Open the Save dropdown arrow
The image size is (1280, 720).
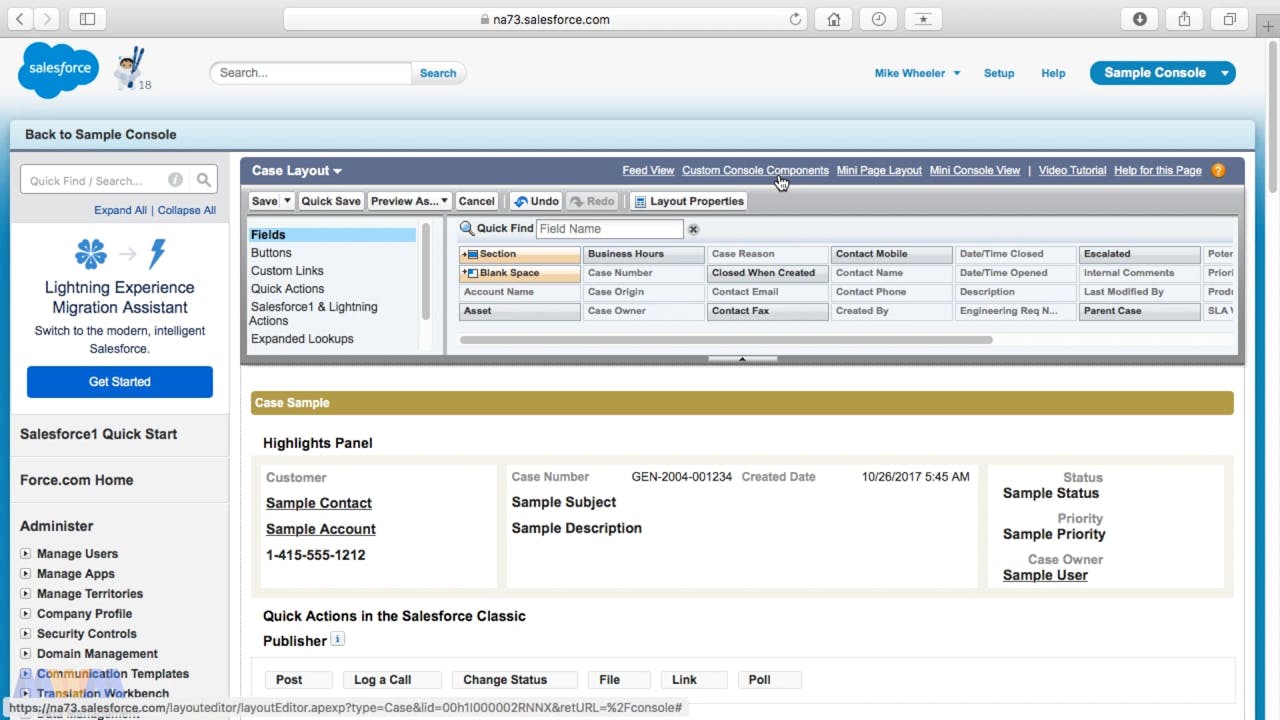tap(287, 201)
